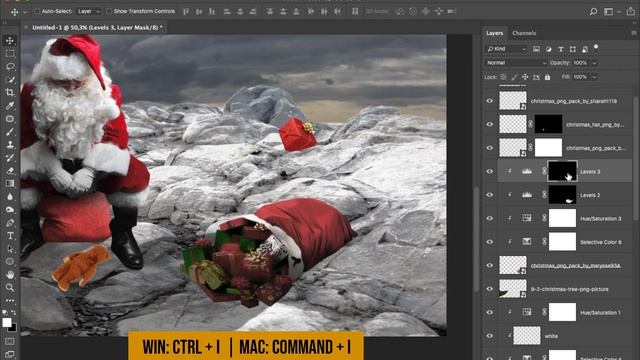This screenshot has width=640, height=360.
Task: Open the Normal blend mode dropdown
Action: (x=516, y=63)
